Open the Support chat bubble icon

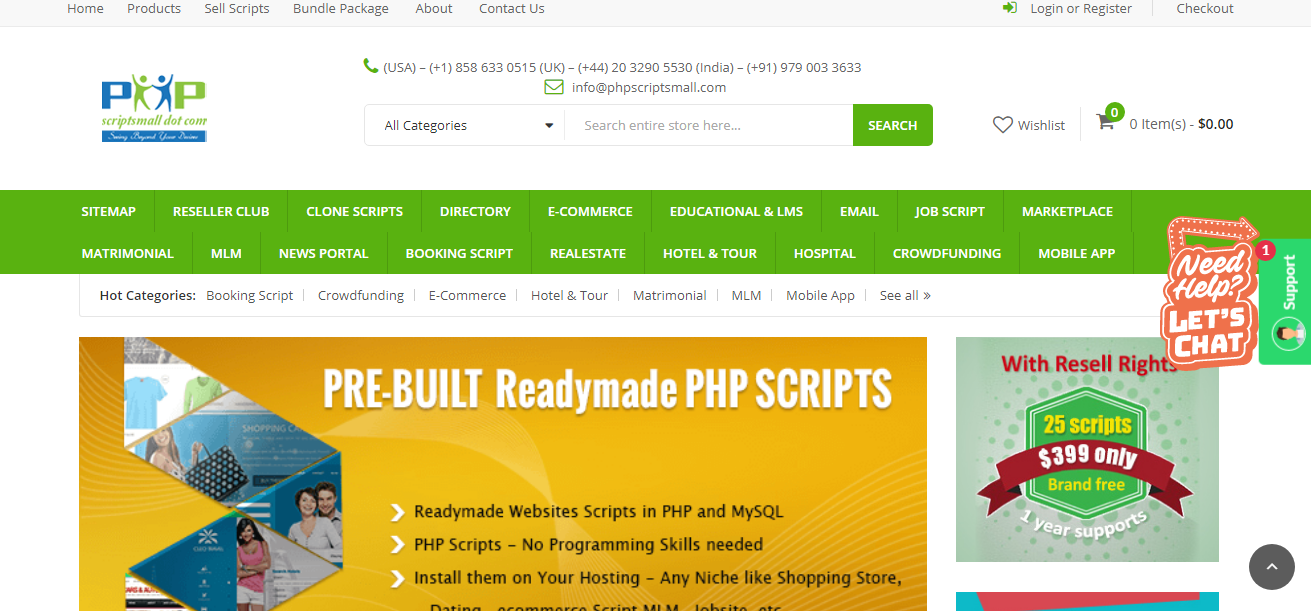pyautogui.click(x=1288, y=333)
